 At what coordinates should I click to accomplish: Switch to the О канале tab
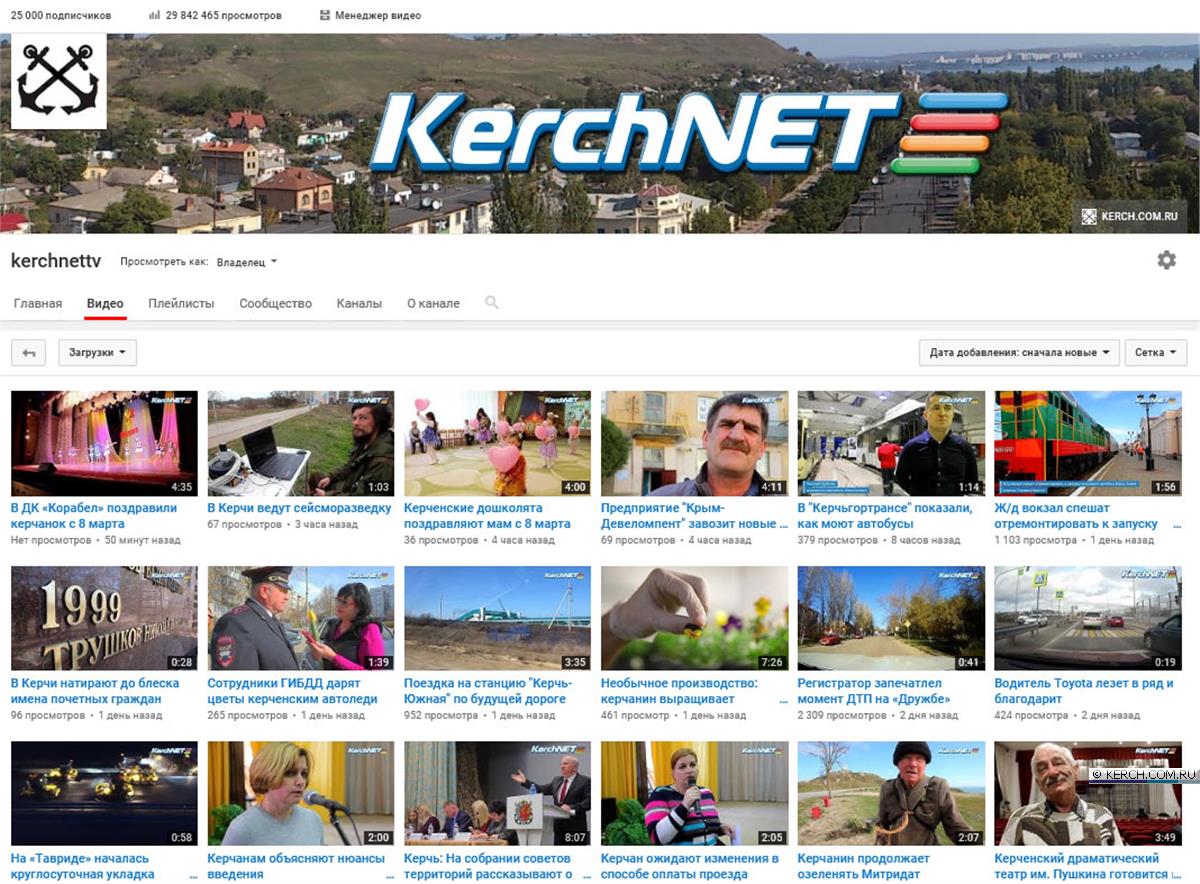click(x=433, y=304)
